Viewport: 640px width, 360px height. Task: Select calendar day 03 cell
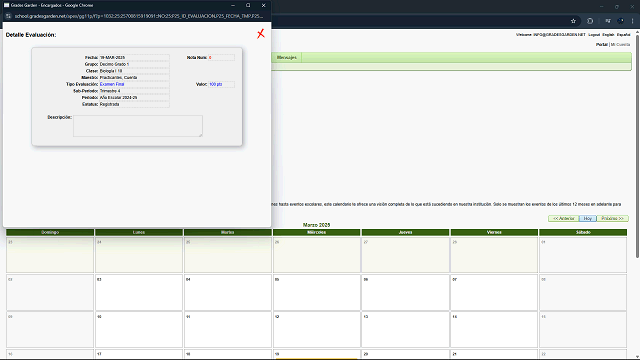[139, 292]
